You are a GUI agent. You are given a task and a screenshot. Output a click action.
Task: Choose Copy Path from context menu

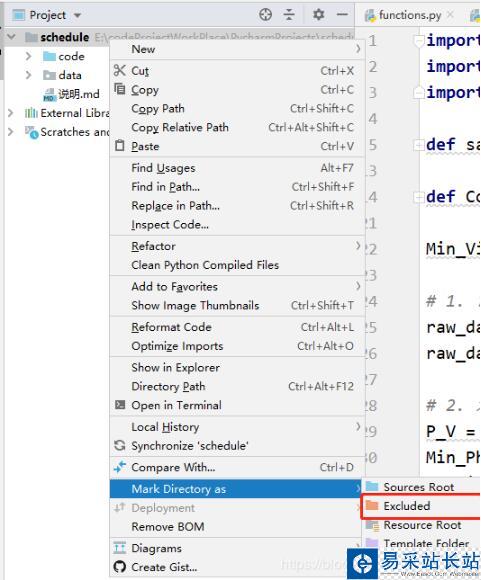[x=237, y=108]
